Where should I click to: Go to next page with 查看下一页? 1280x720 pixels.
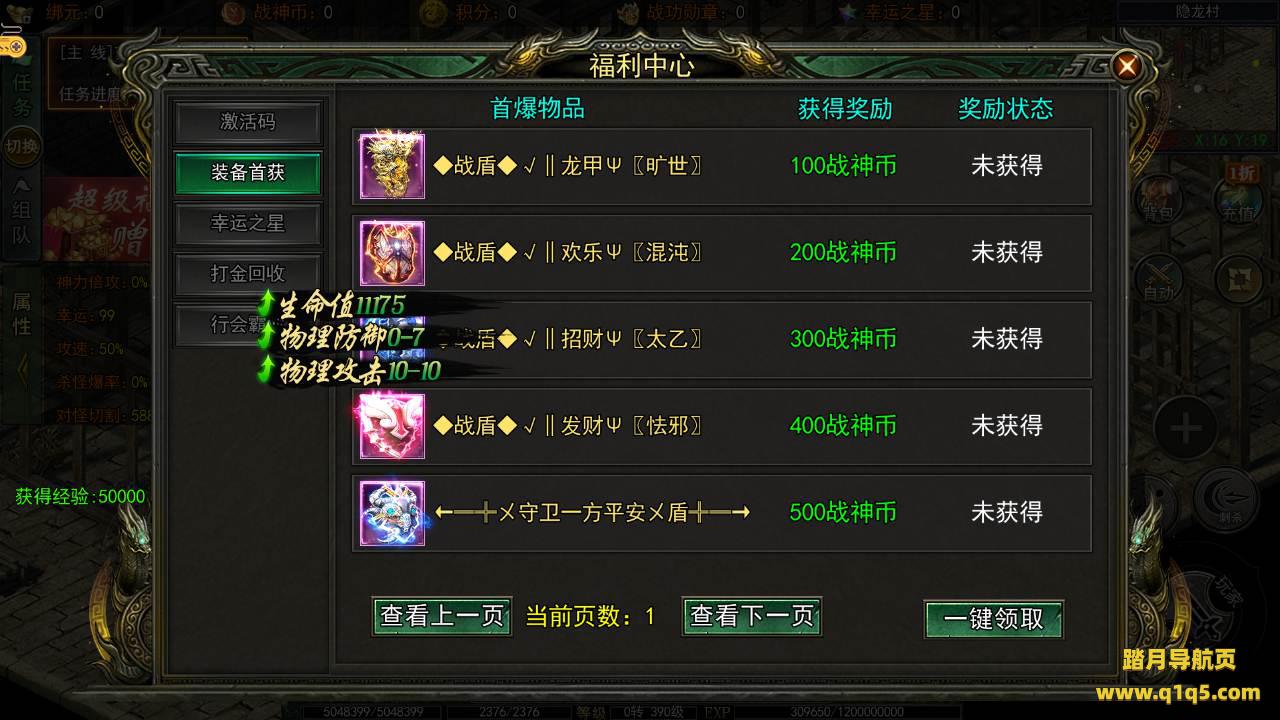click(x=752, y=616)
